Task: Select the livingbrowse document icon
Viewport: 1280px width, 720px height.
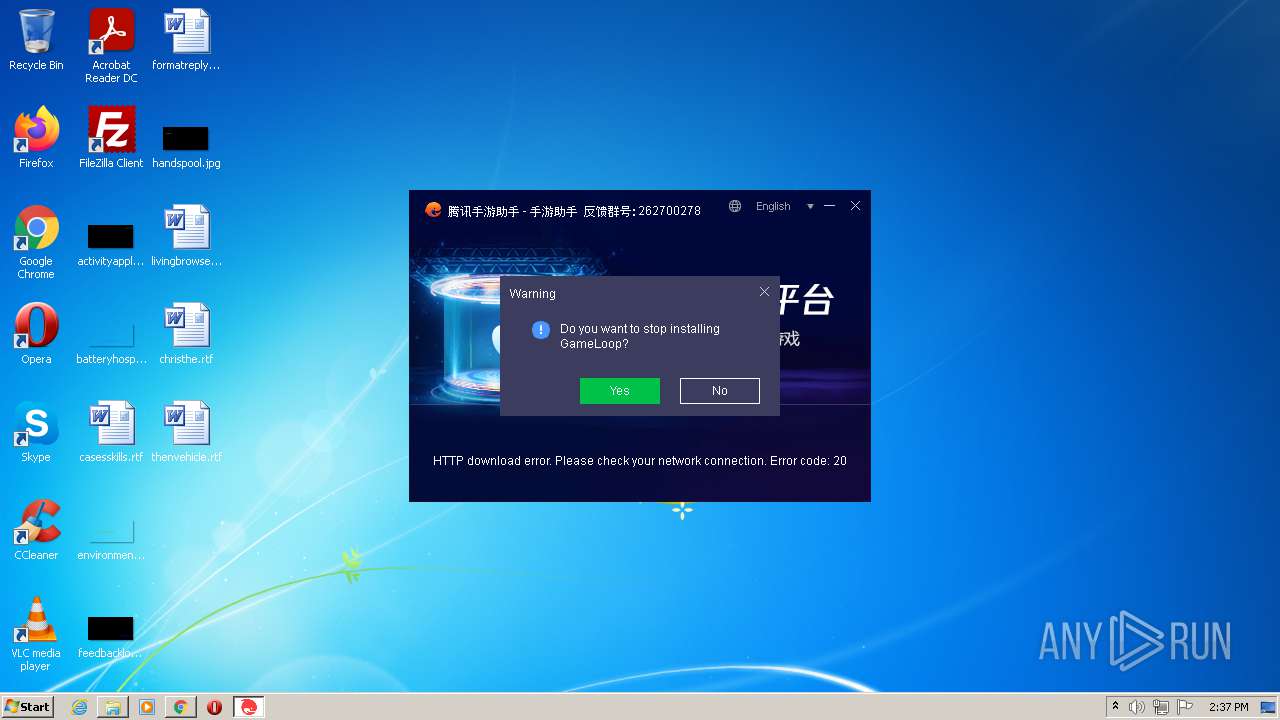Action: click(x=186, y=236)
